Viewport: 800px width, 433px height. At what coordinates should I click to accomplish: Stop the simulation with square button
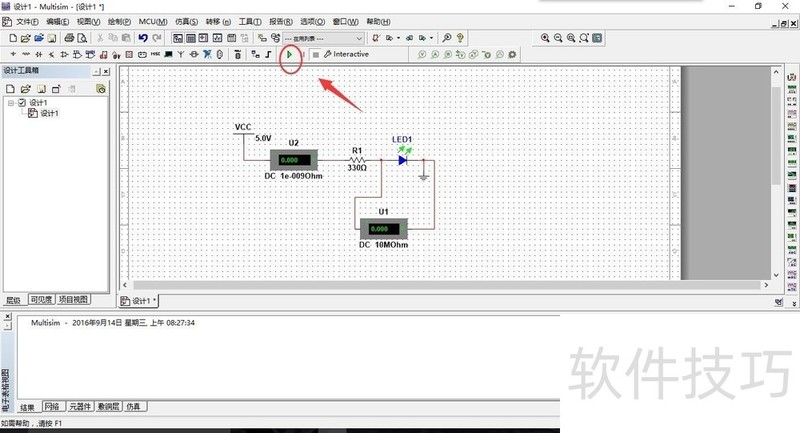click(x=316, y=54)
